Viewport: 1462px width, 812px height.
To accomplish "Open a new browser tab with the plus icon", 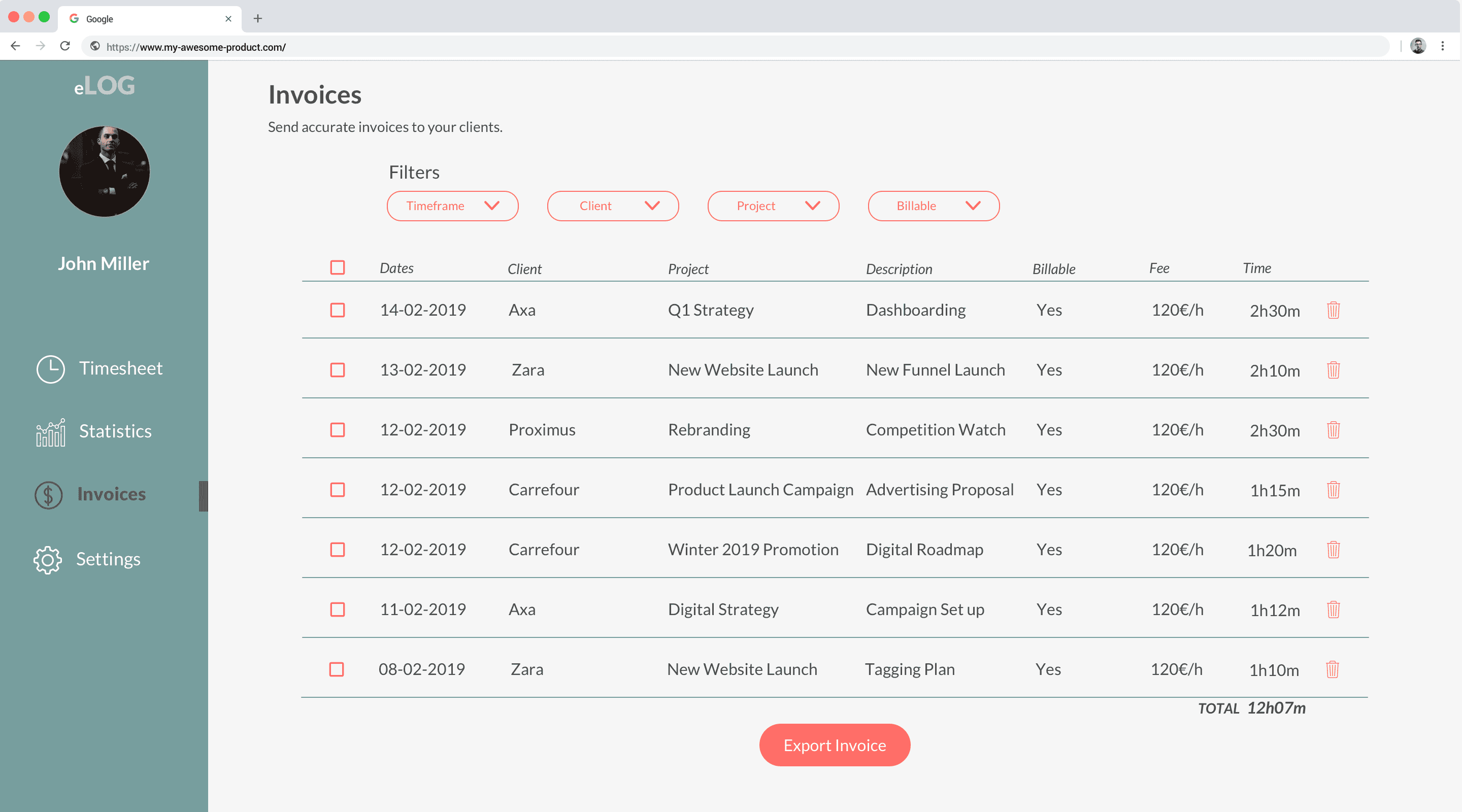I will pos(258,19).
